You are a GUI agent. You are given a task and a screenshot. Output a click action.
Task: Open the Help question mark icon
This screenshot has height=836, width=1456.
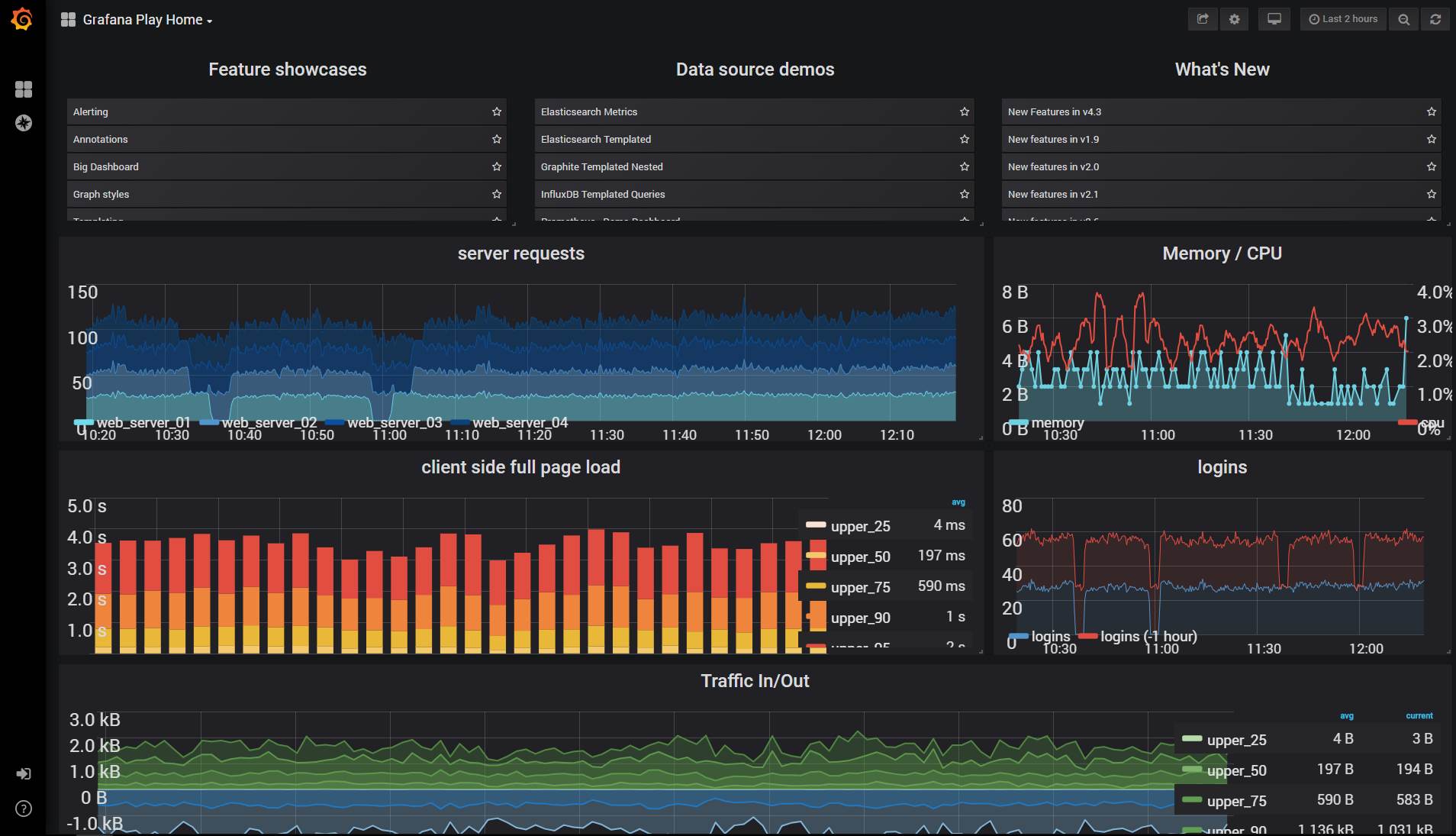point(24,809)
